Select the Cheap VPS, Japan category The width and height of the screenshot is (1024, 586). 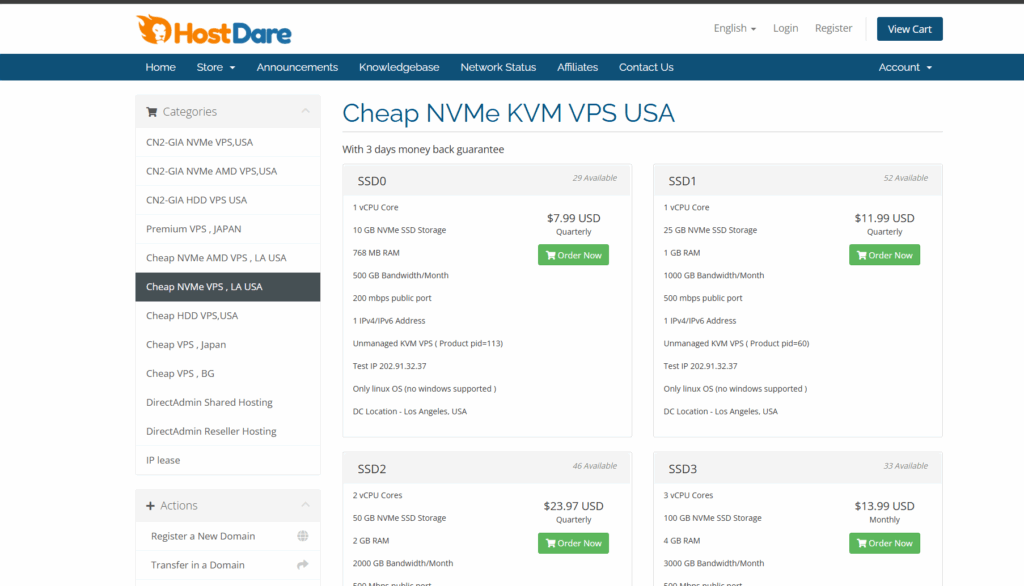(x=228, y=344)
